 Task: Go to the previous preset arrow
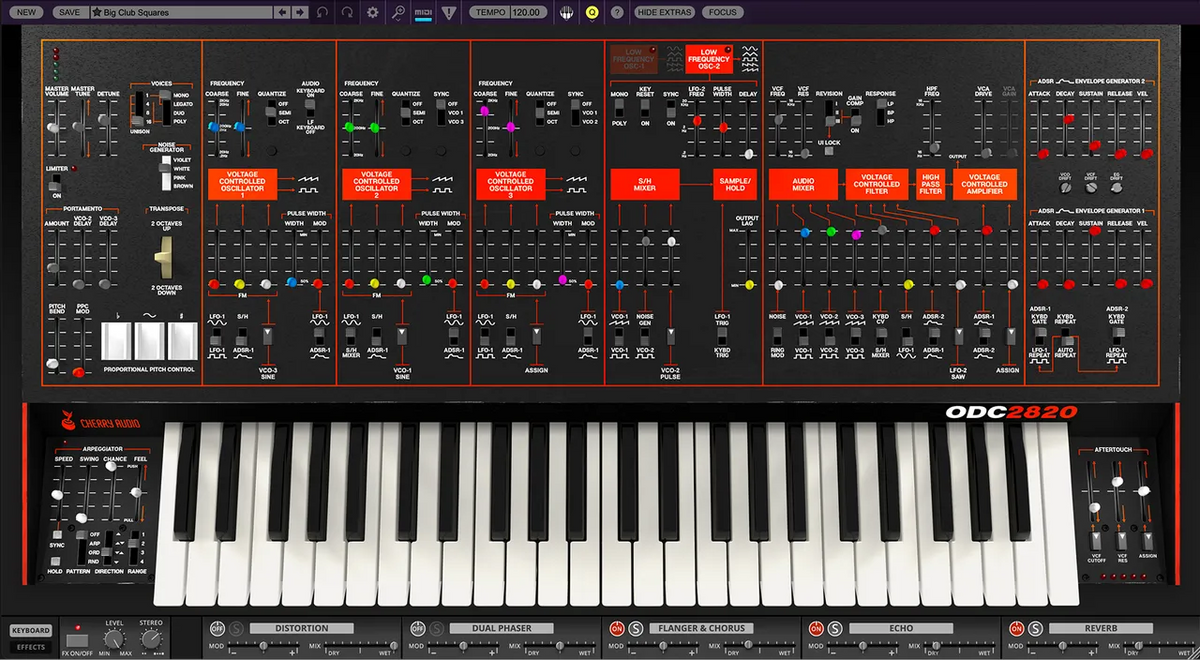282,12
